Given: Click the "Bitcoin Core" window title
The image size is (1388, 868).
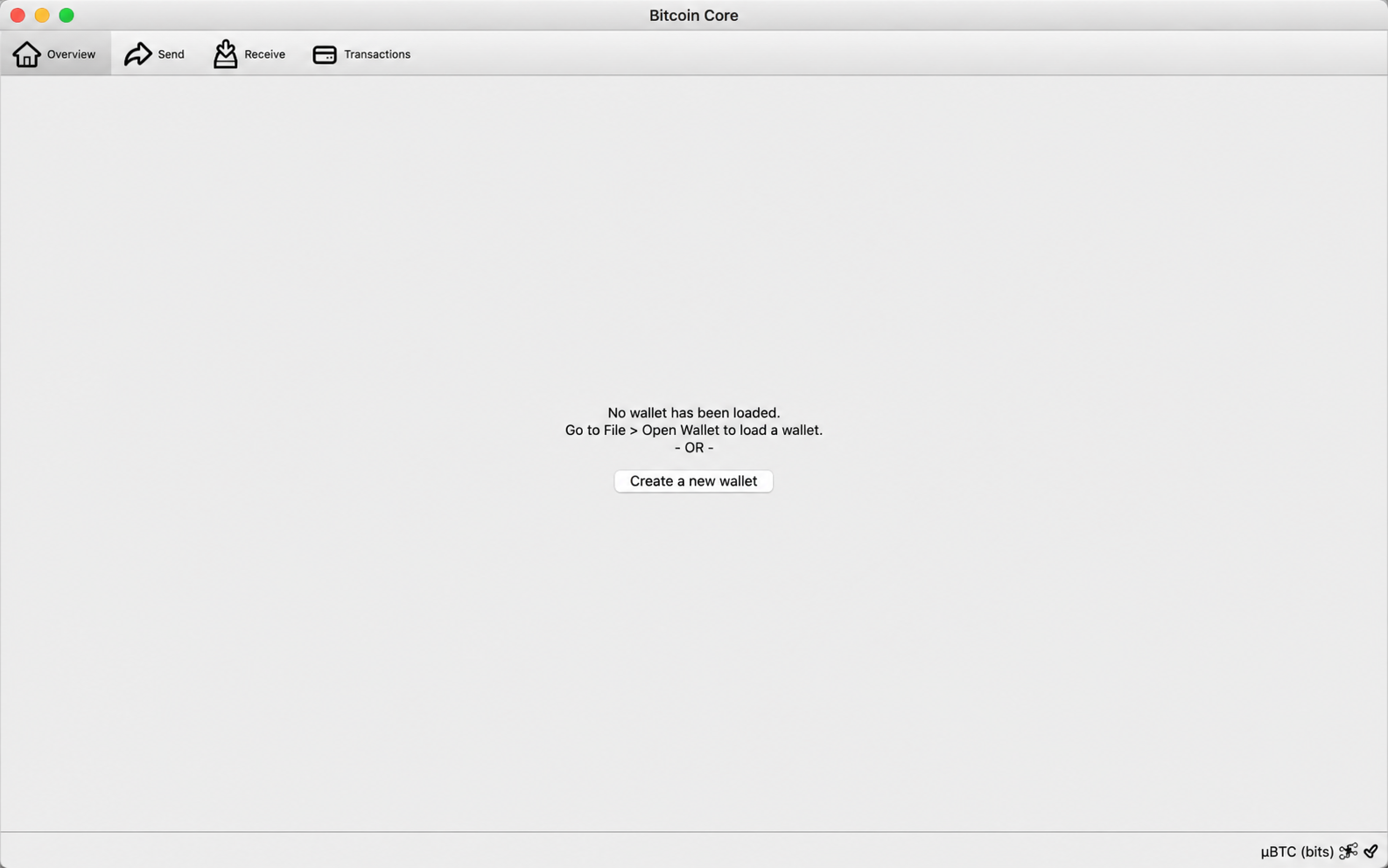Looking at the screenshot, I should click(x=694, y=15).
